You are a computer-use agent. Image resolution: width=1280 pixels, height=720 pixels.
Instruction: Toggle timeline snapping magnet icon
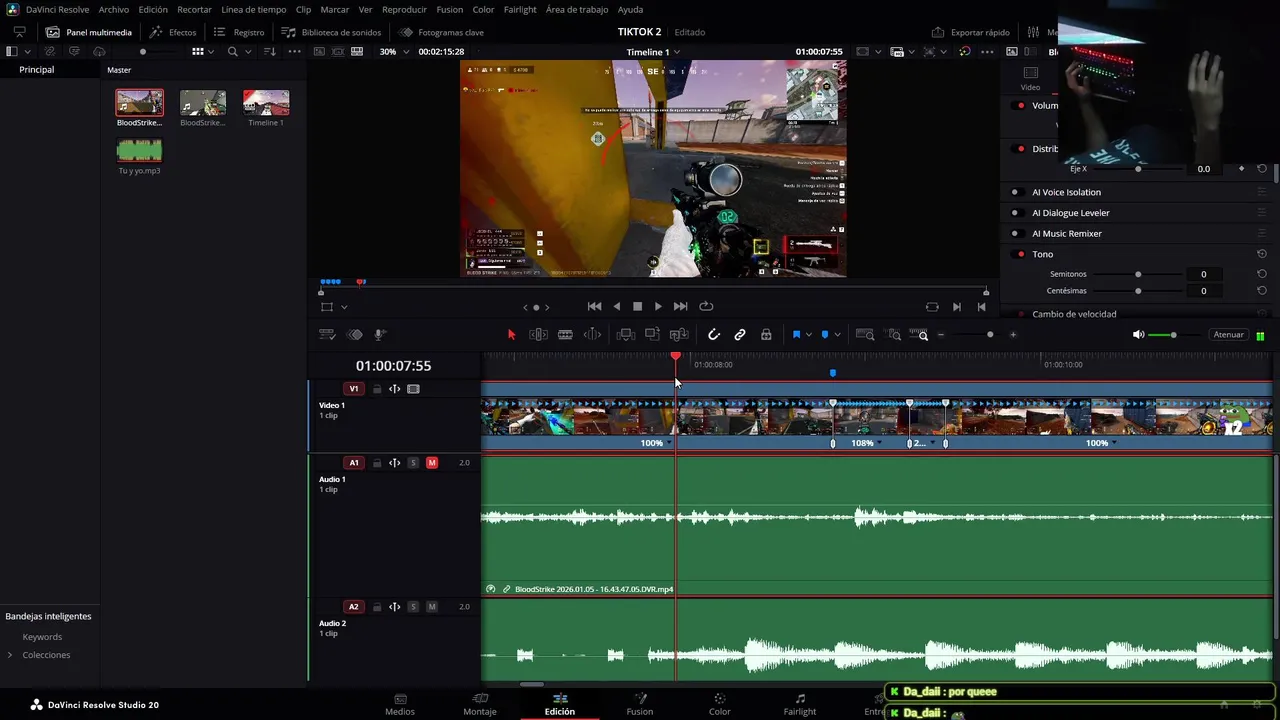(713, 335)
